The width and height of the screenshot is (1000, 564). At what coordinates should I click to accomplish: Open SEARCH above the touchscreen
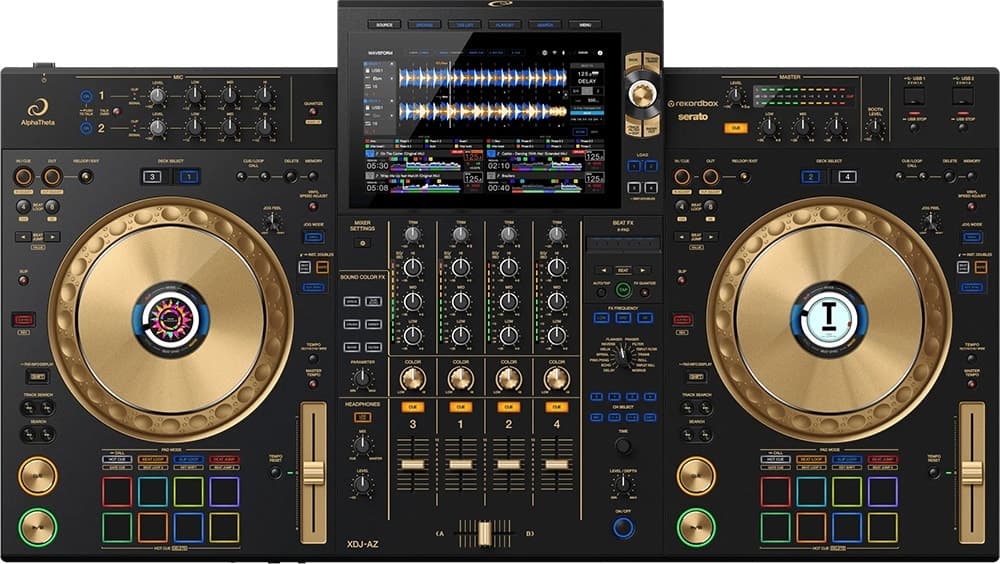pyautogui.click(x=545, y=25)
